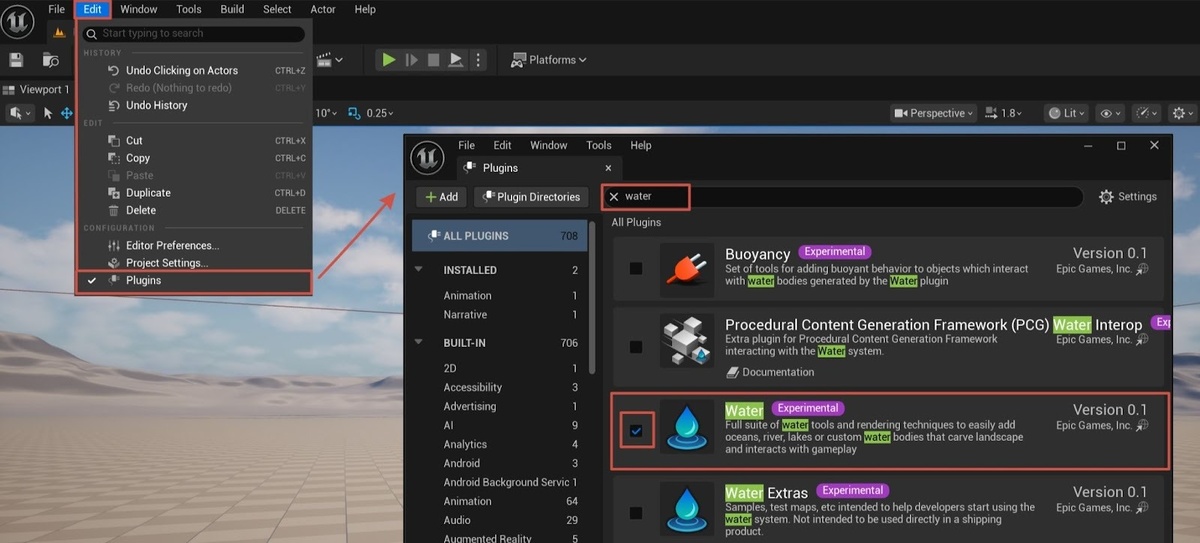Choose Undo Clicking on Actors
The height and width of the screenshot is (543, 1200).
195,71
